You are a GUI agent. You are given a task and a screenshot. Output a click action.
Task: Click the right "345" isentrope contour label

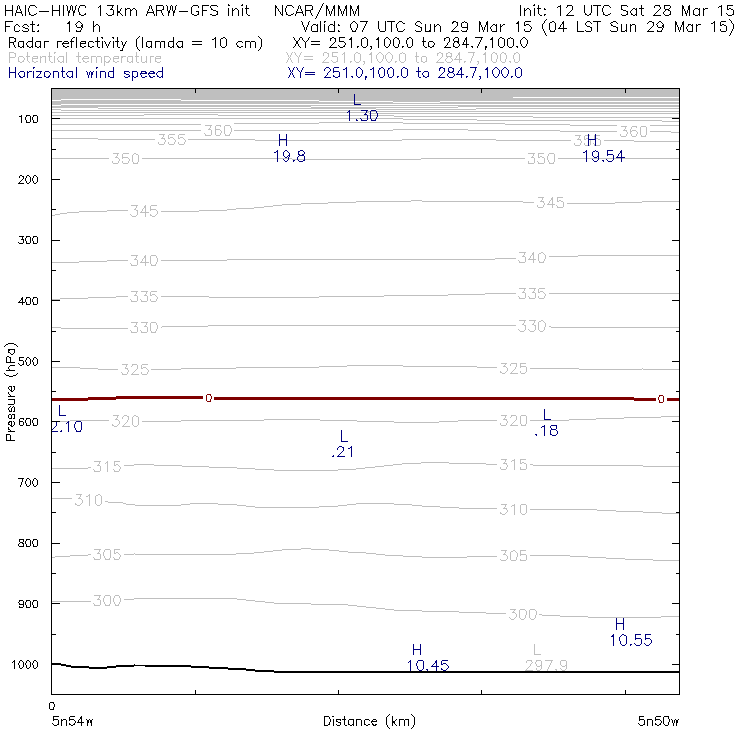point(550,203)
